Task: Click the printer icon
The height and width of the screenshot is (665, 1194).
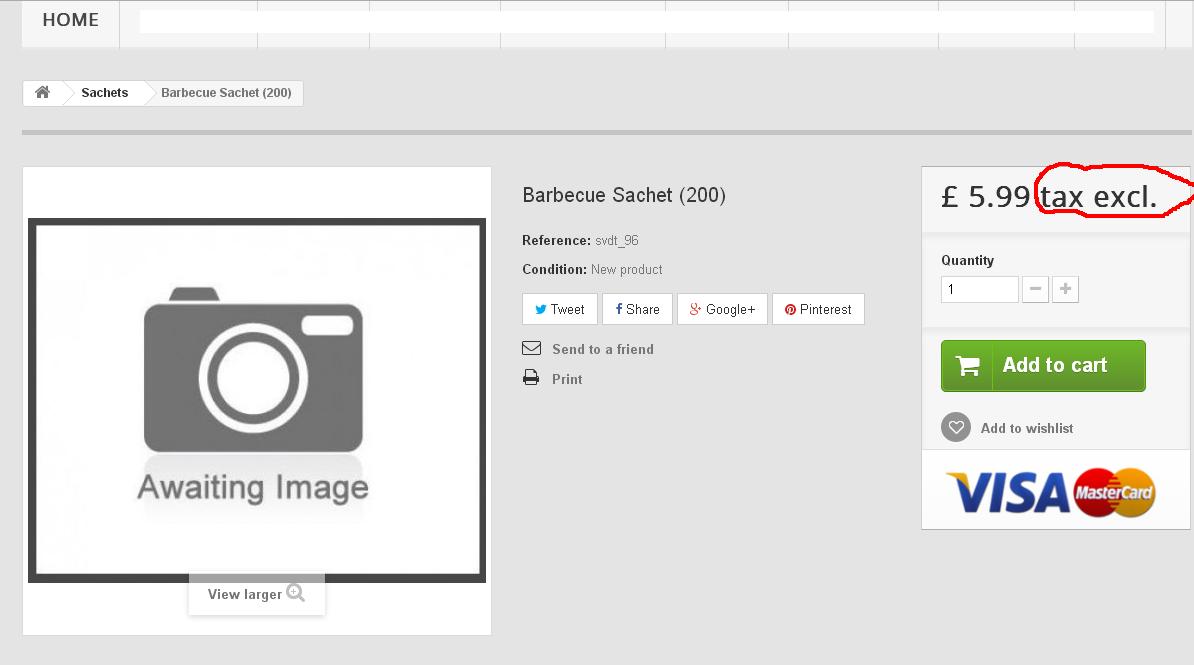Action: tap(531, 377)
